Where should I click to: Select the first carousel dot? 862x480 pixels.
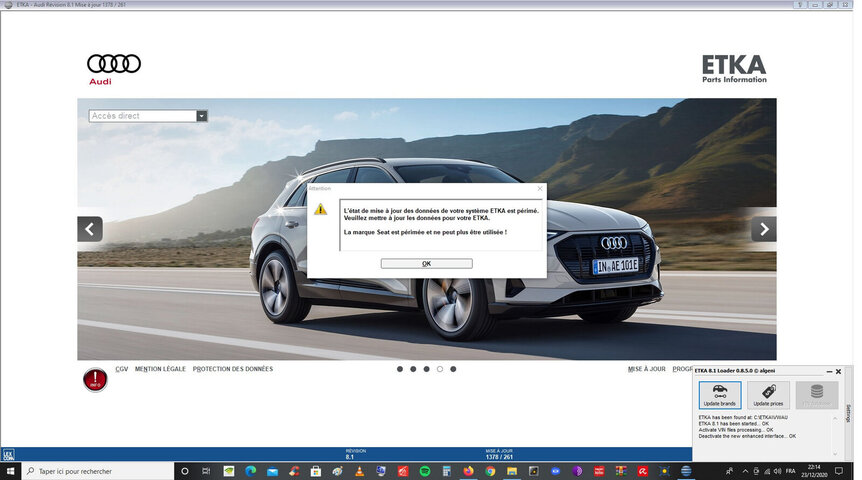point(400,369)
